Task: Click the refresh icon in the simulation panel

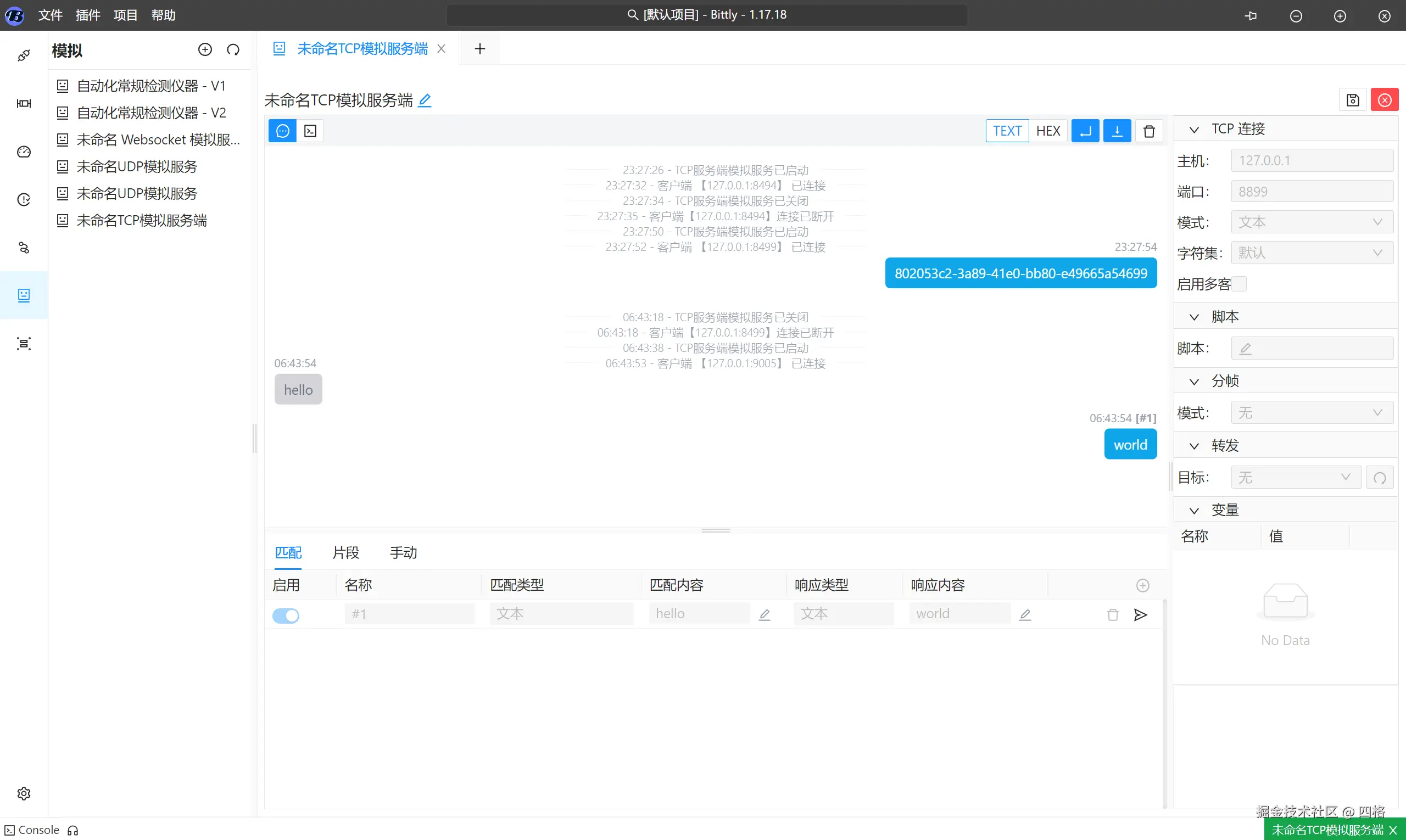Action: 233,50
